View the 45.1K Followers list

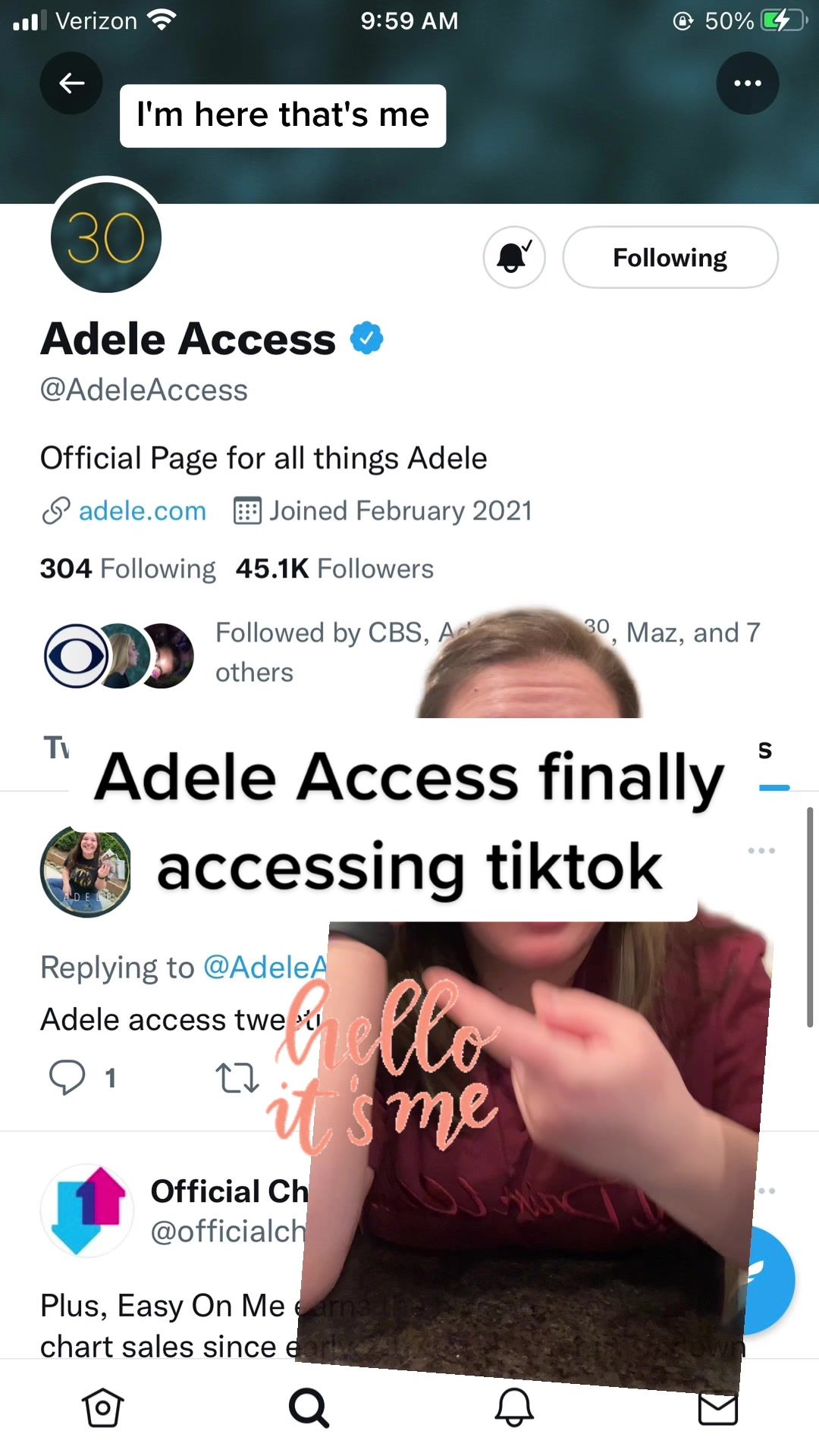click(334, 569)
